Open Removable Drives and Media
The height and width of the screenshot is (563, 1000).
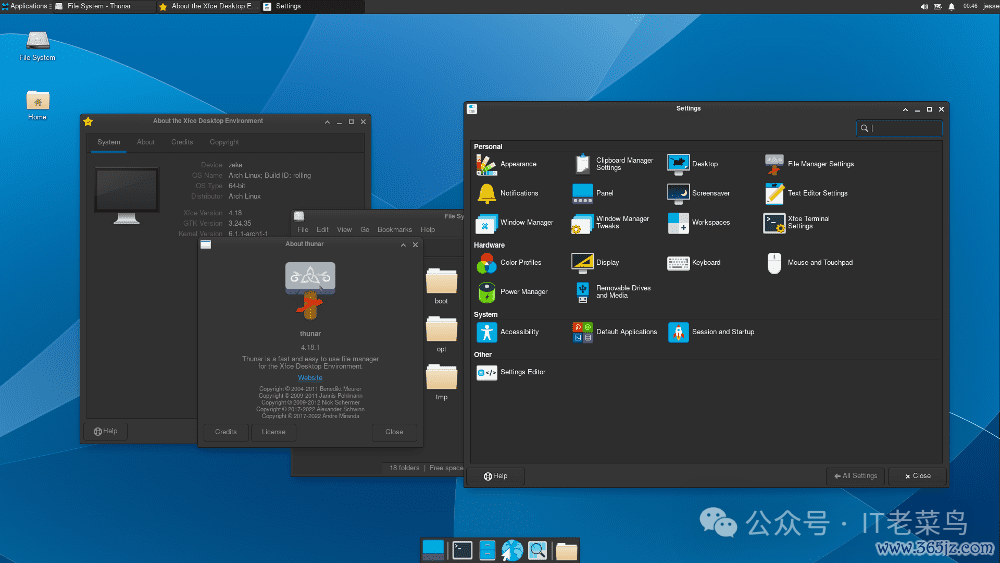coord(612,292)
